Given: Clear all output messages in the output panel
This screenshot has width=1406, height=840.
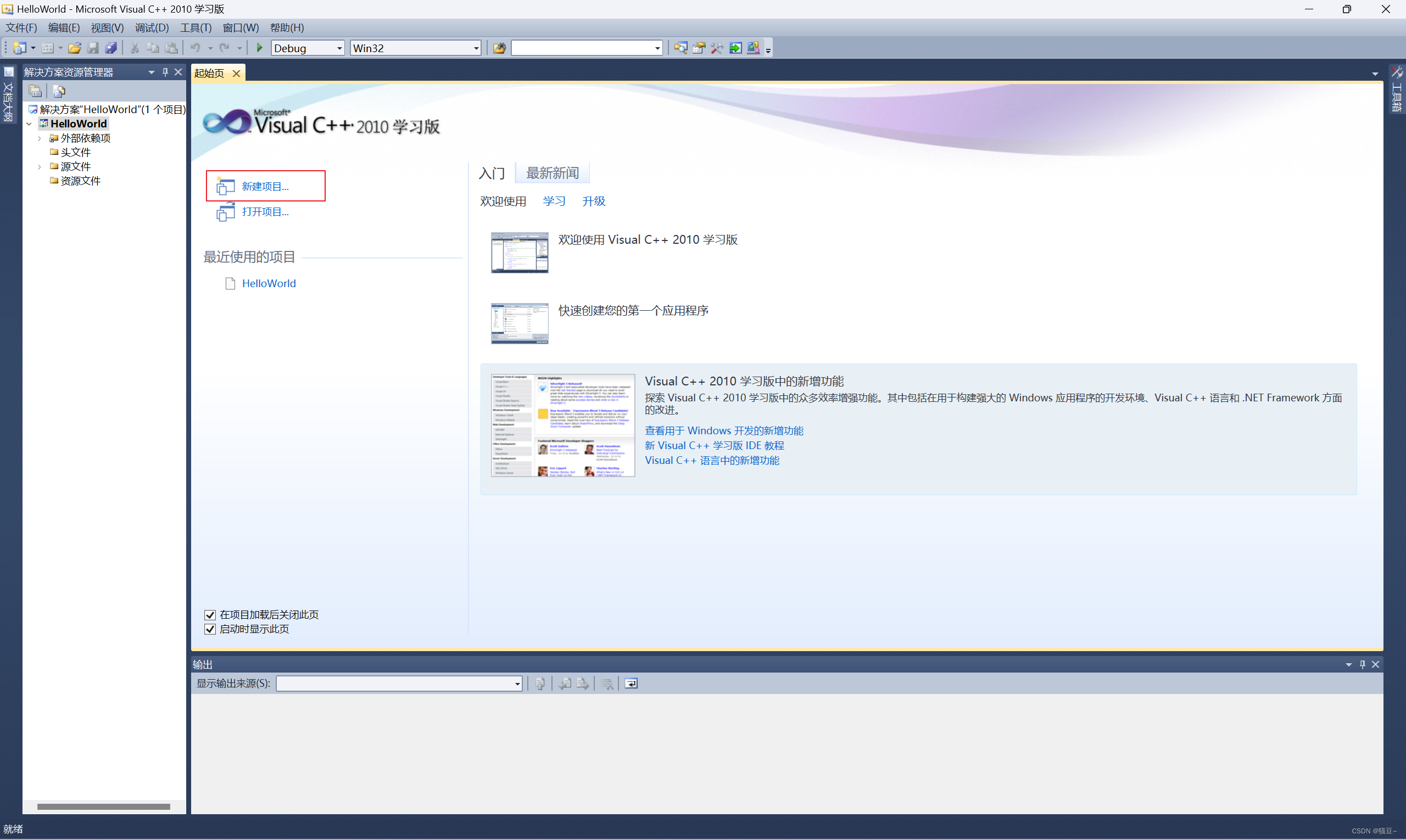Looking at the screenshot, I should [x=607, y=683].
